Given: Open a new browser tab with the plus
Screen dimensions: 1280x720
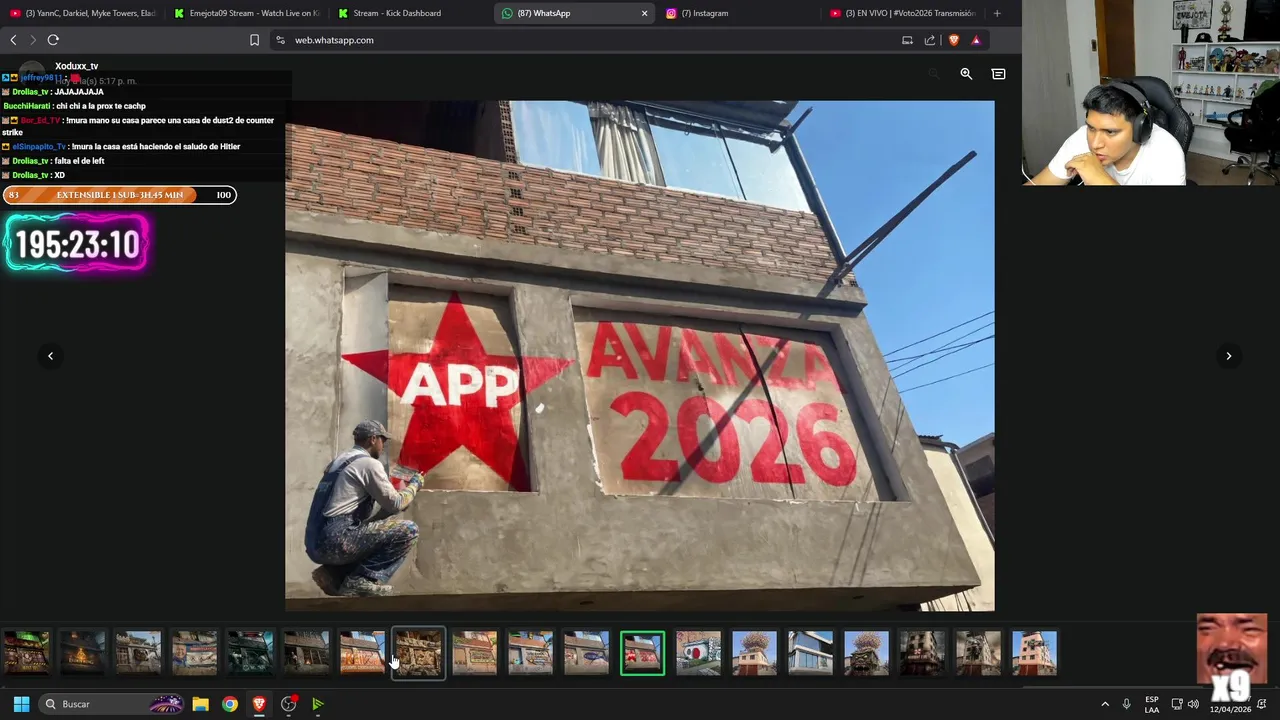Looking at the screenshot, I should tap(997, 13).
